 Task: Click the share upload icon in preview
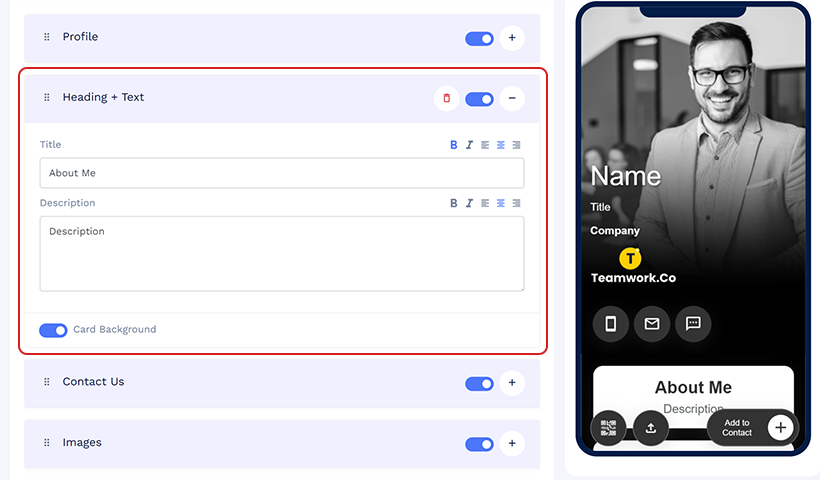(651, 428)
